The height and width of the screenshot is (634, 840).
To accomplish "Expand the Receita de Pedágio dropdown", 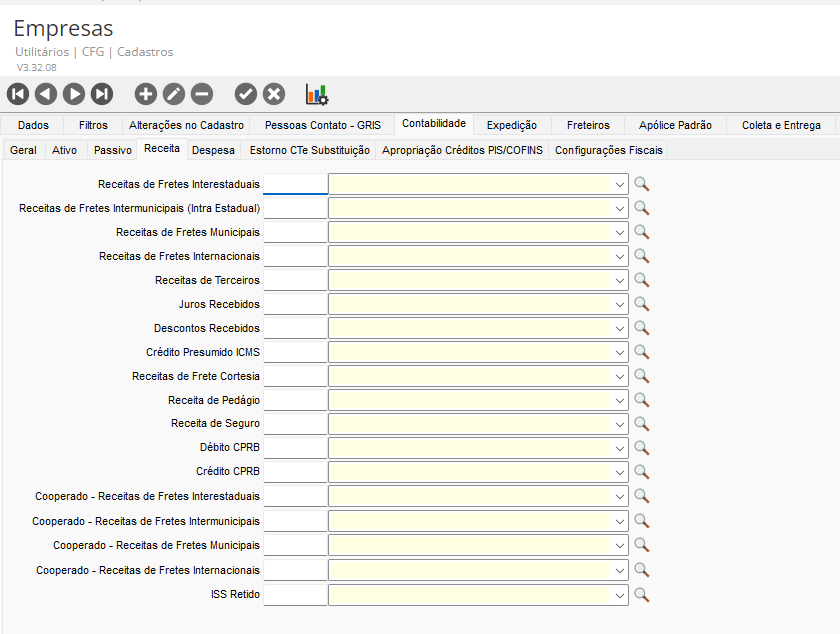I will point(620,400).
